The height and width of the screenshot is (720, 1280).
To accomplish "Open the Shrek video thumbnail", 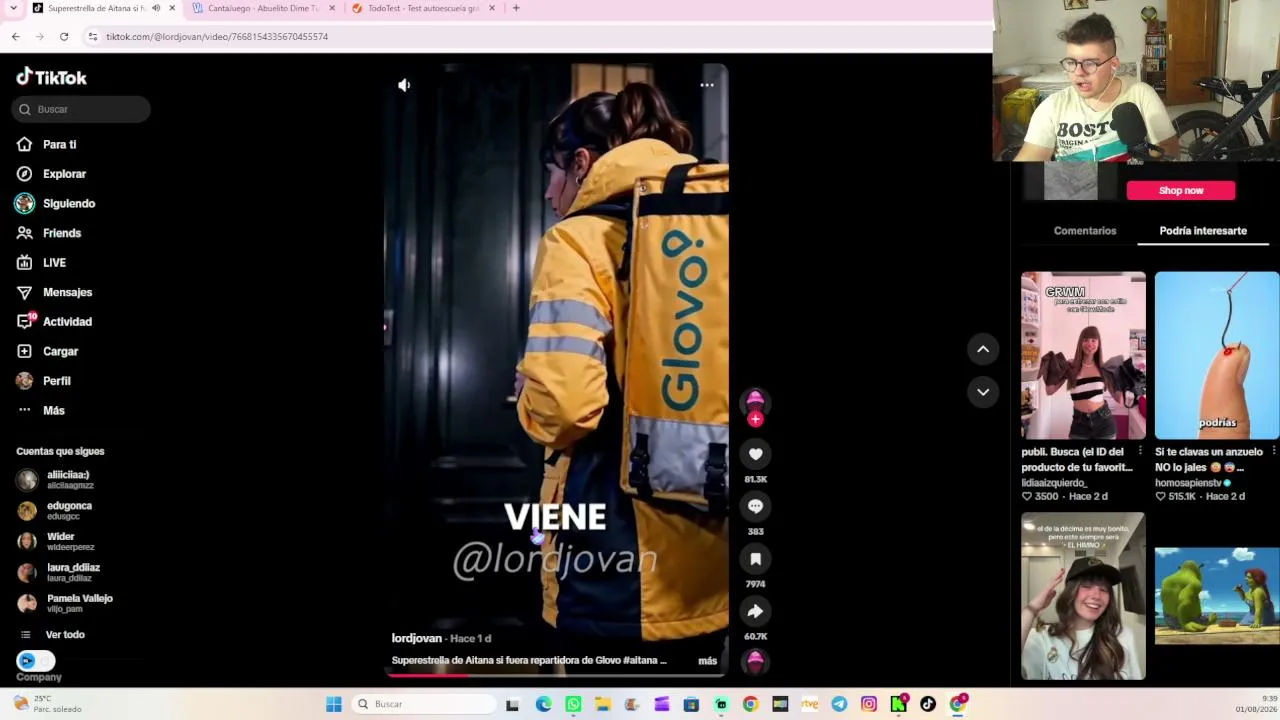I will pyautogui.click(x=1217, y=596).
